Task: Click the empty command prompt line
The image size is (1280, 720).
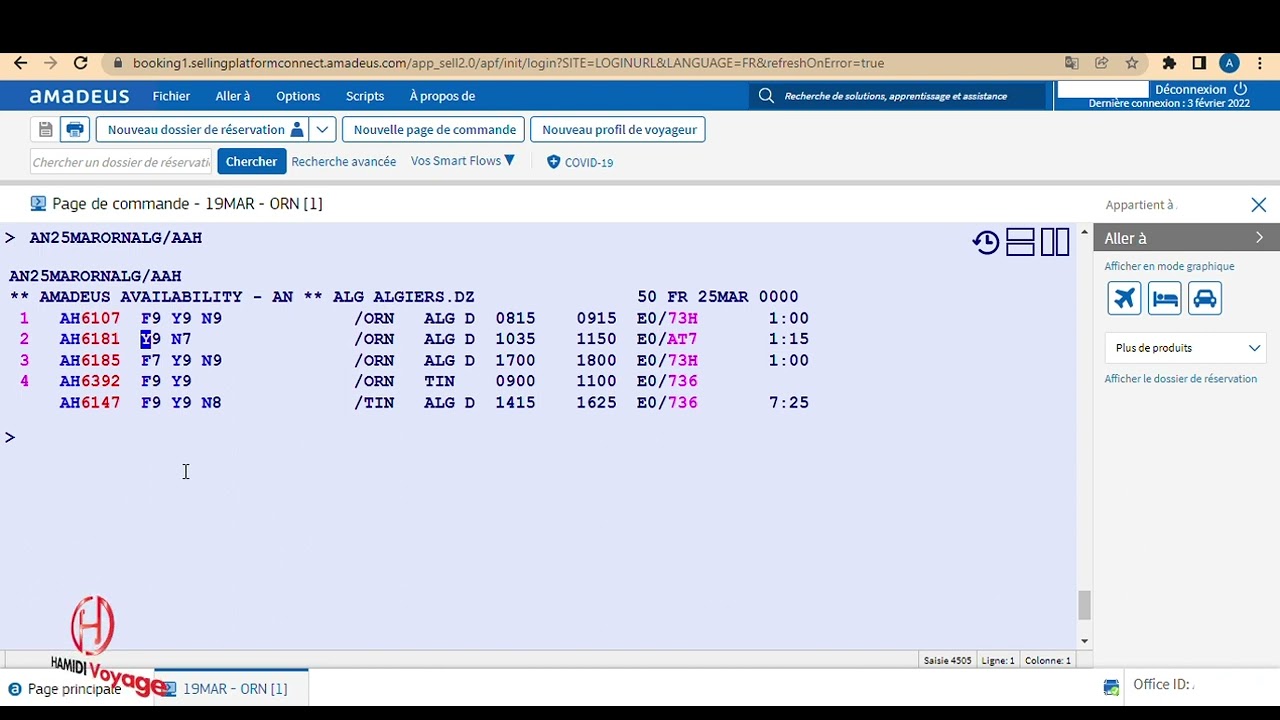Action: (540, 437)
